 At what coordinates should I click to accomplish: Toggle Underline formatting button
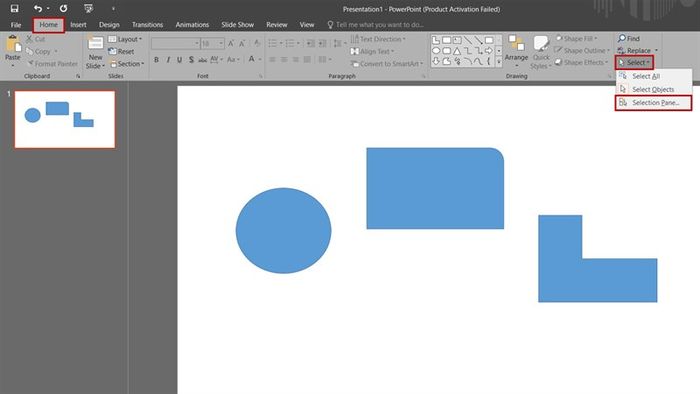click(x=179, y=59)
